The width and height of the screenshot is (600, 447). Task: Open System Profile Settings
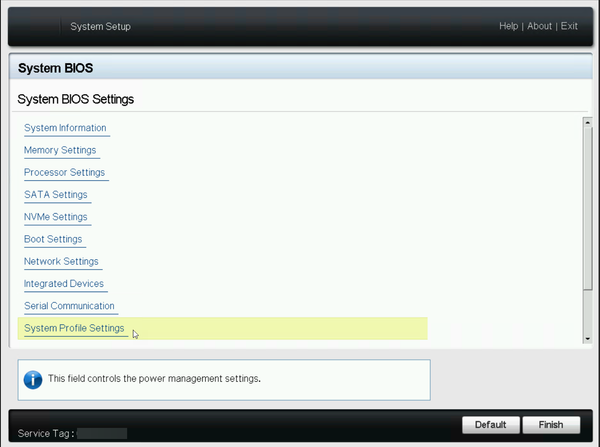[74, 328]
